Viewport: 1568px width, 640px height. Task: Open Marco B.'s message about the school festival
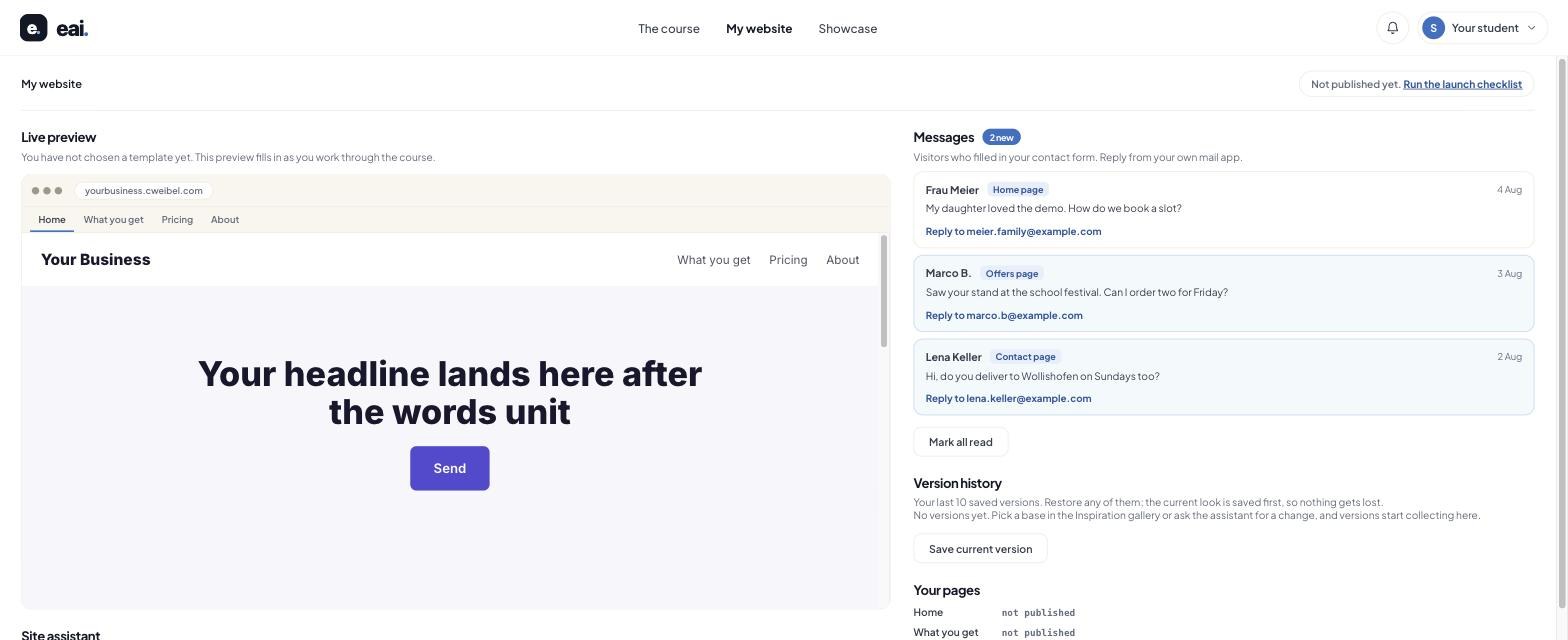[x=1077, y=293]
